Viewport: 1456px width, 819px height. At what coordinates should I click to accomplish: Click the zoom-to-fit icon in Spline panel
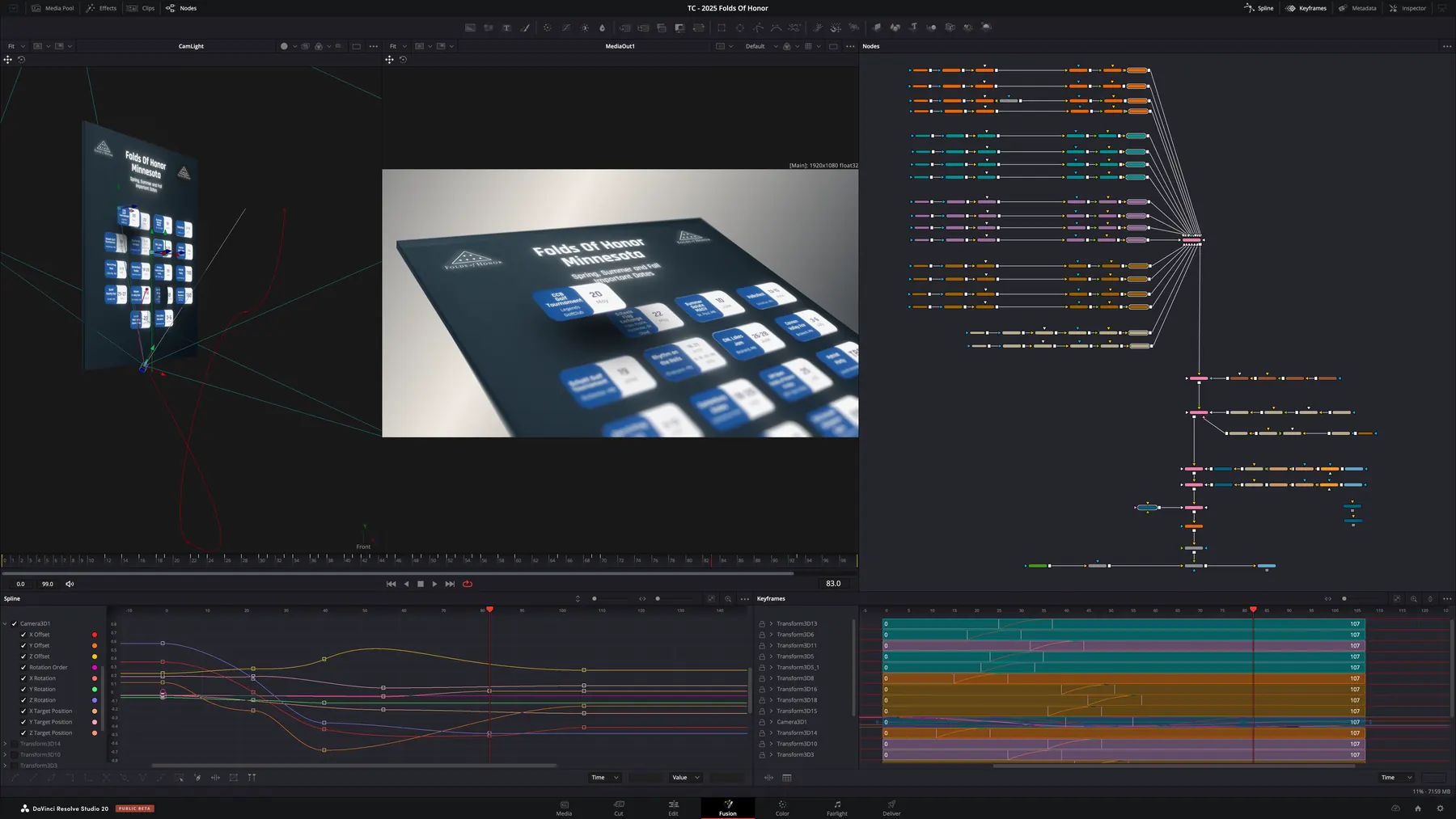pos(711,599)
